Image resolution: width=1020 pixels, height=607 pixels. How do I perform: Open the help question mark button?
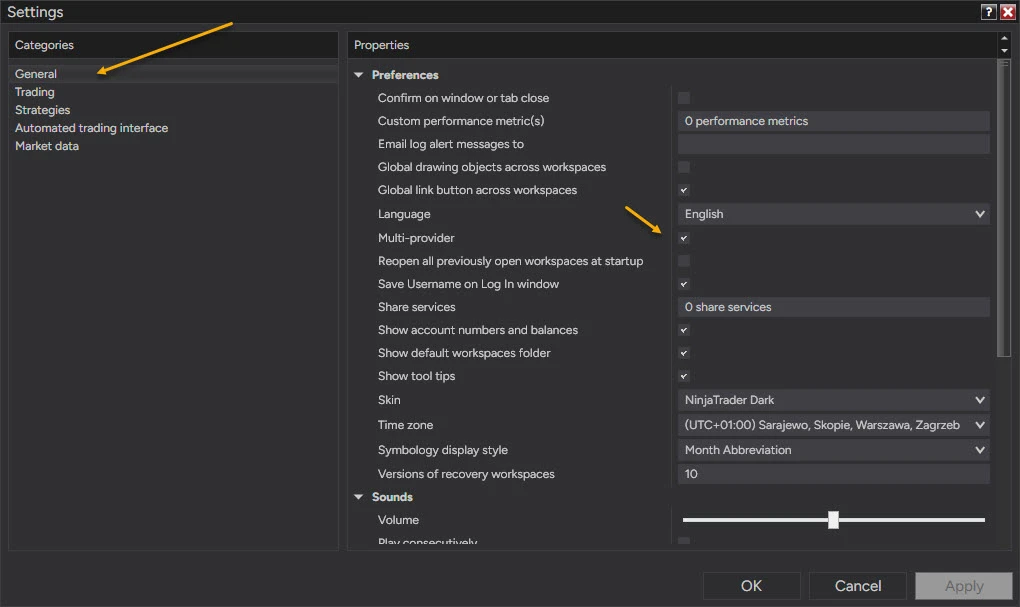point(988,12)
